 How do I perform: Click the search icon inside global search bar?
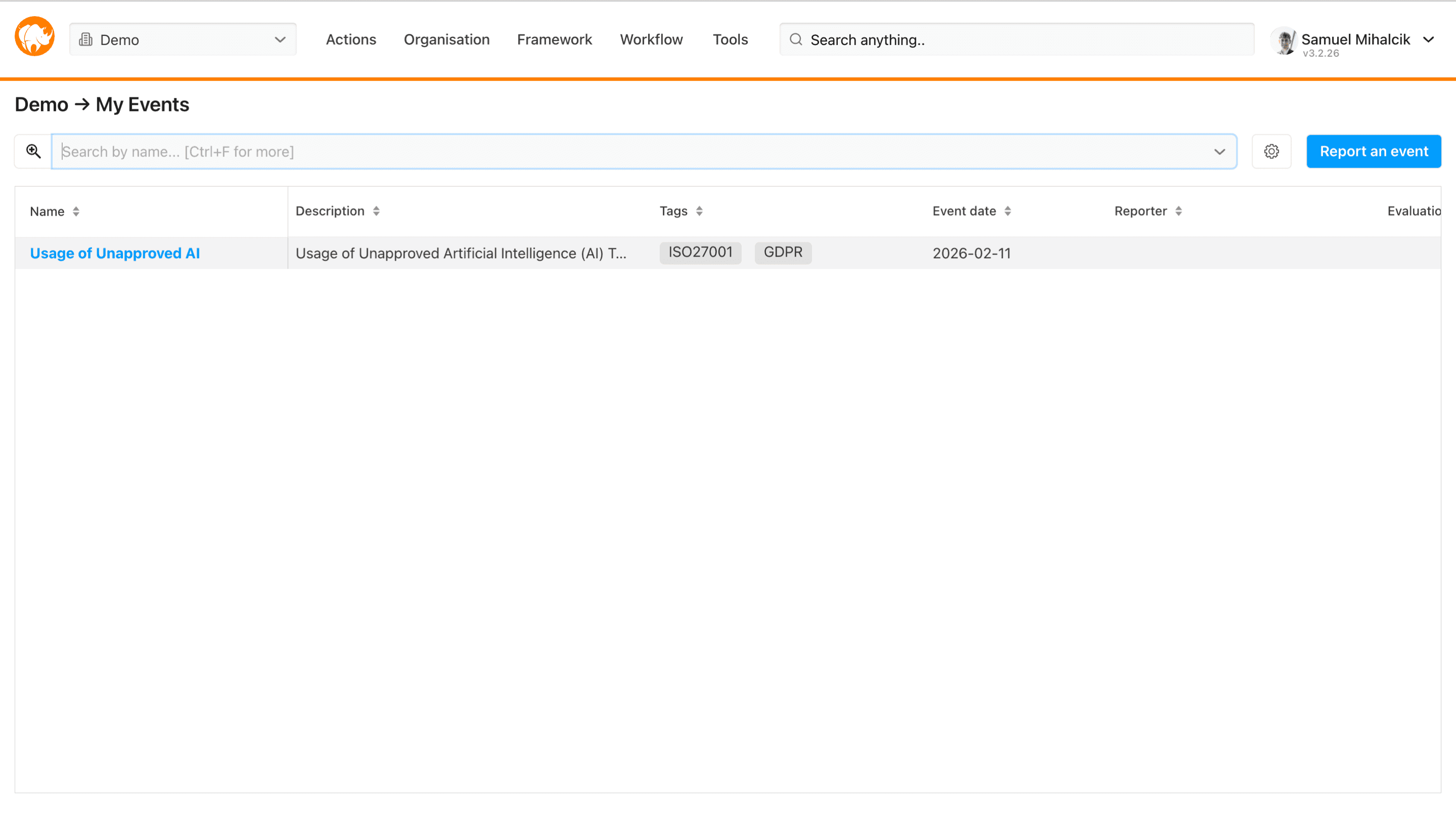click(x=795, y=39)
